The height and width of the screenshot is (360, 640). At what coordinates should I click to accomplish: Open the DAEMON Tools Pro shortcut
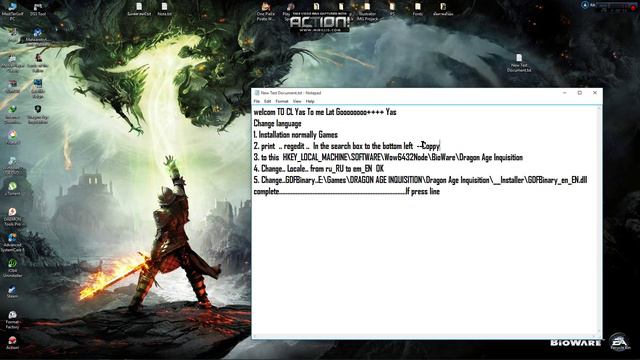(12, 216)
